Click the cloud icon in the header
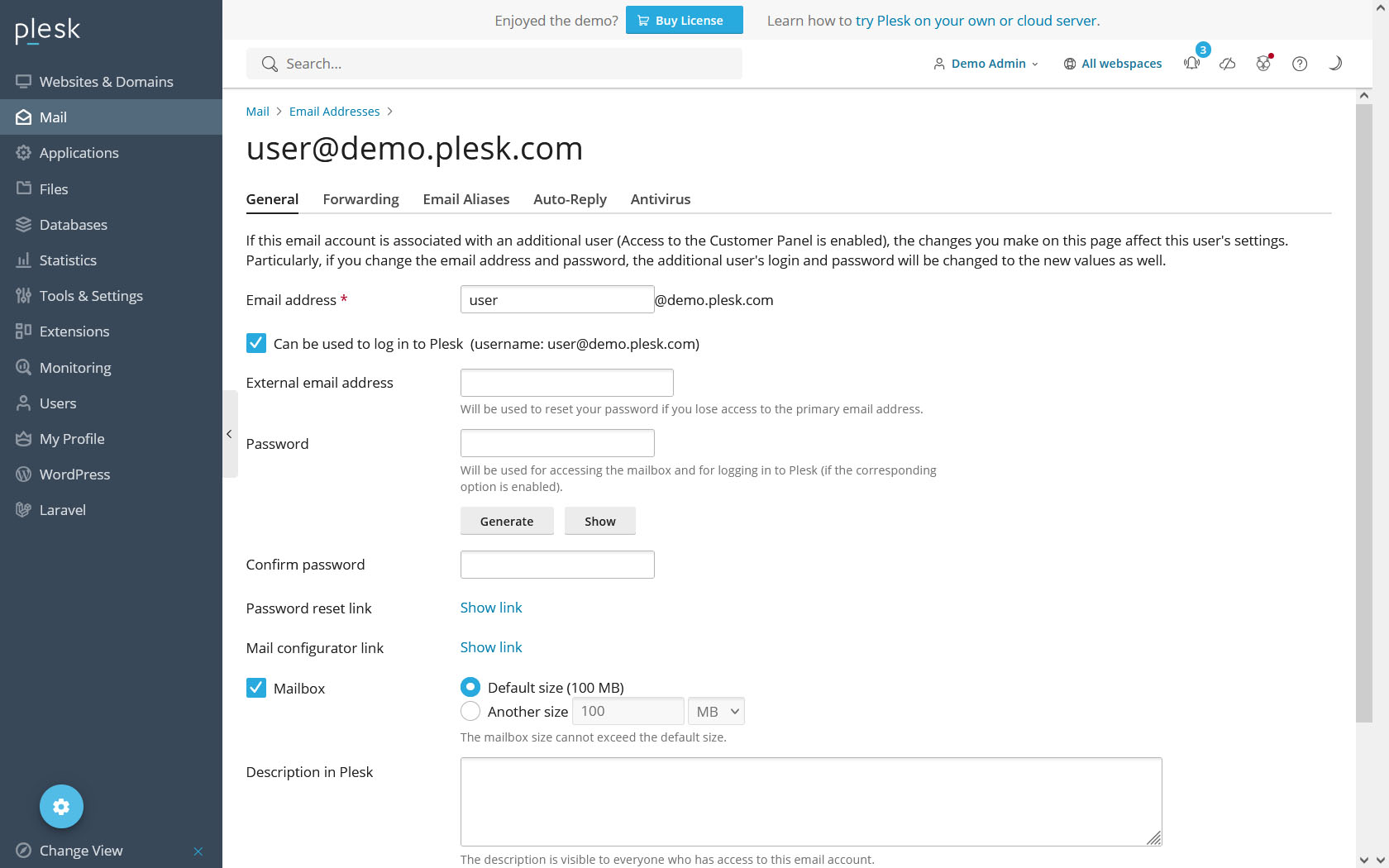Image resolution: width=1389 pixels, height=868 pixels. tap(1228, 64)
